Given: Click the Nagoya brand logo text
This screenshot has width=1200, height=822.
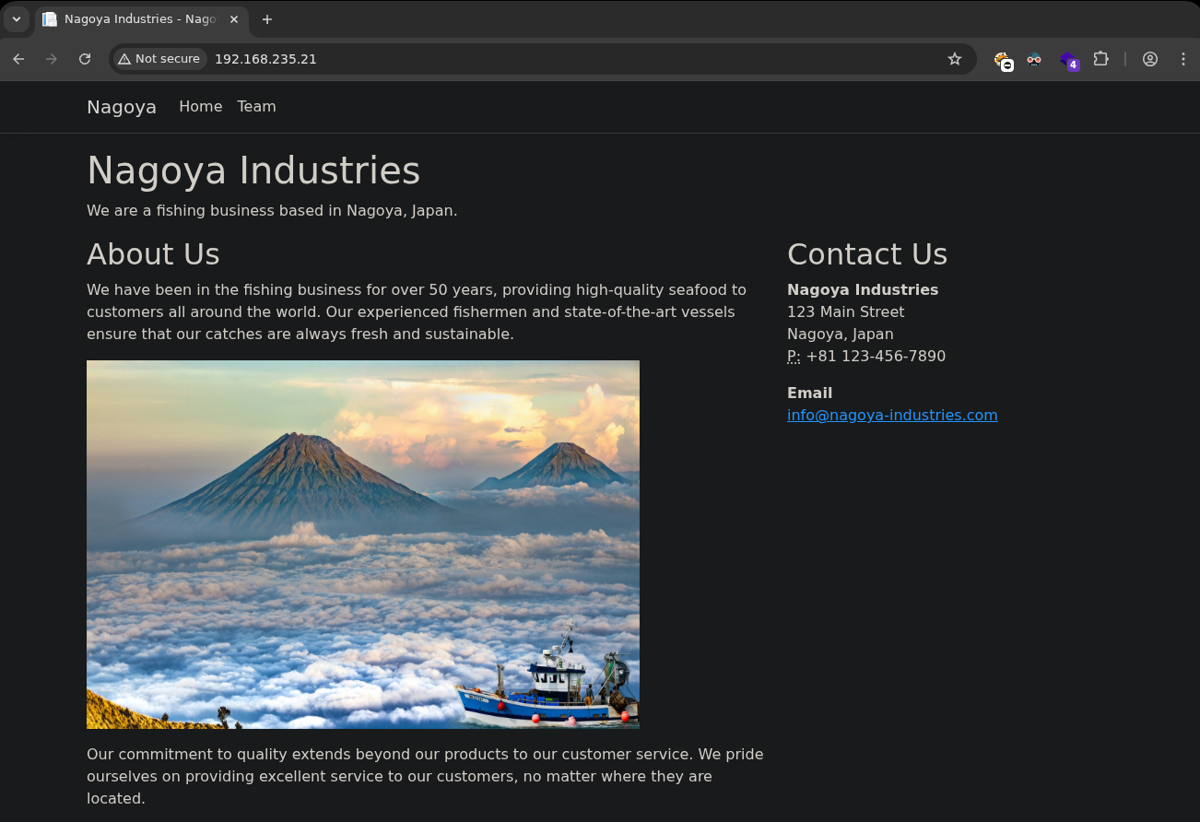Looking at the screenshot, I should pyautogui.click(x=121, y=107).
